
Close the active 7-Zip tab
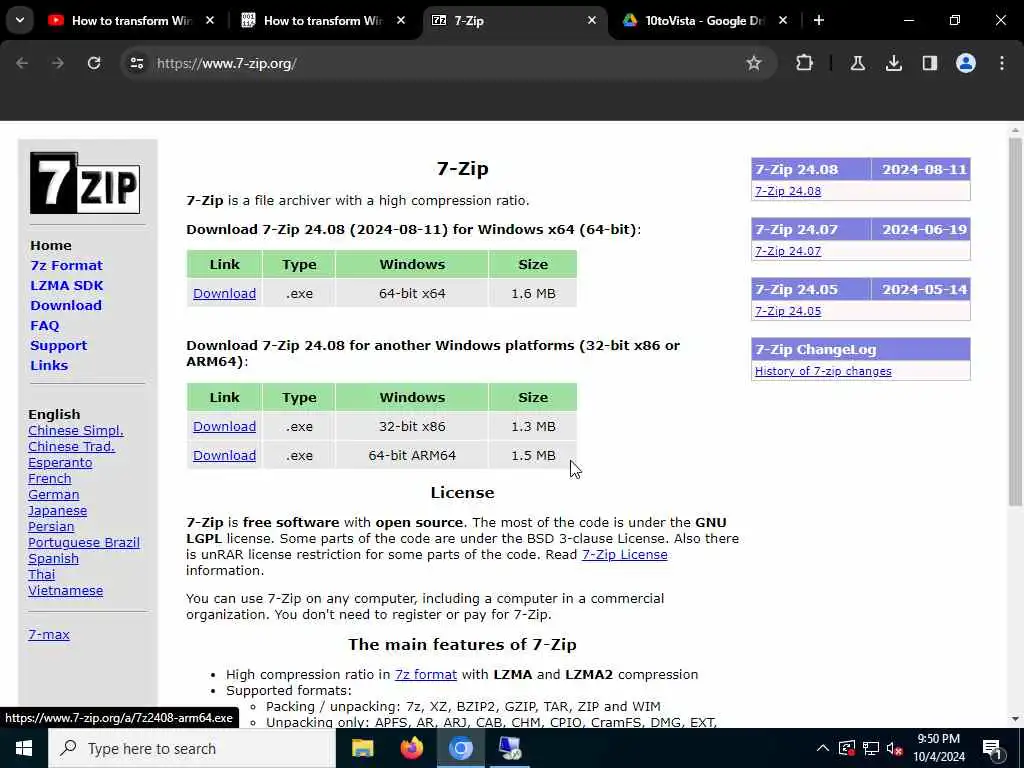click(x=592, y=20)
